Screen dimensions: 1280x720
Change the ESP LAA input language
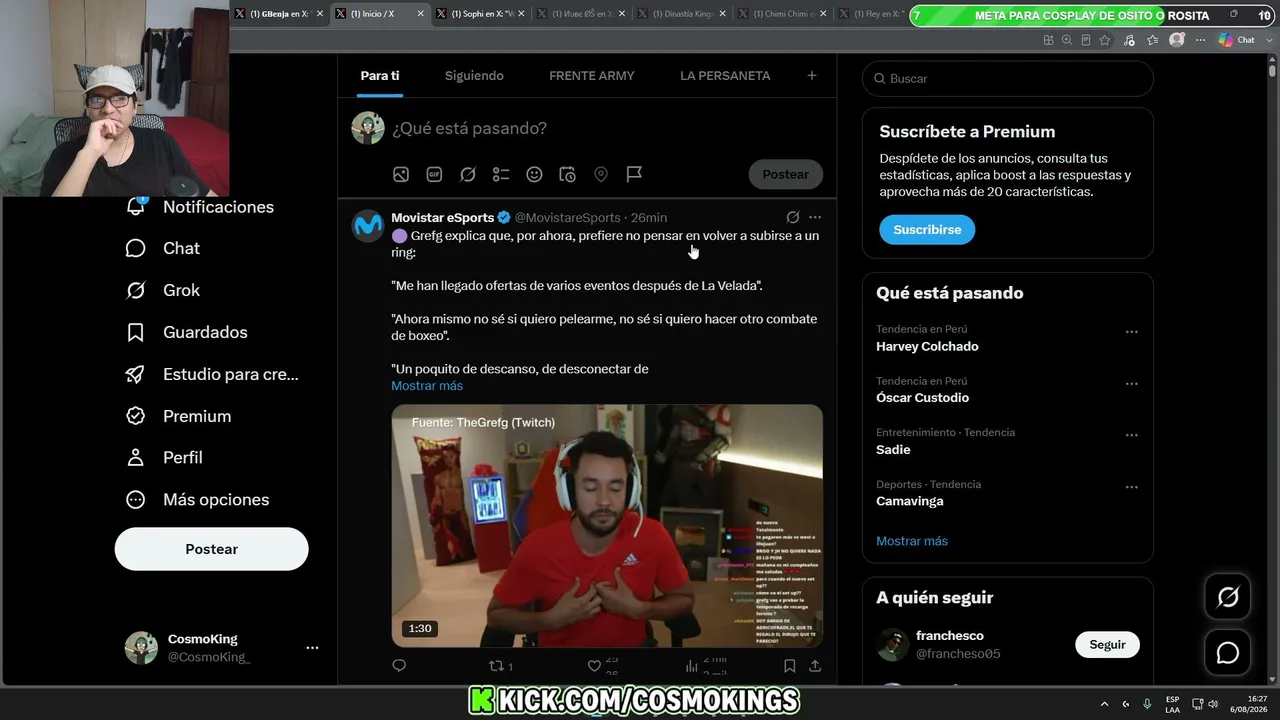pos(1172,704)
